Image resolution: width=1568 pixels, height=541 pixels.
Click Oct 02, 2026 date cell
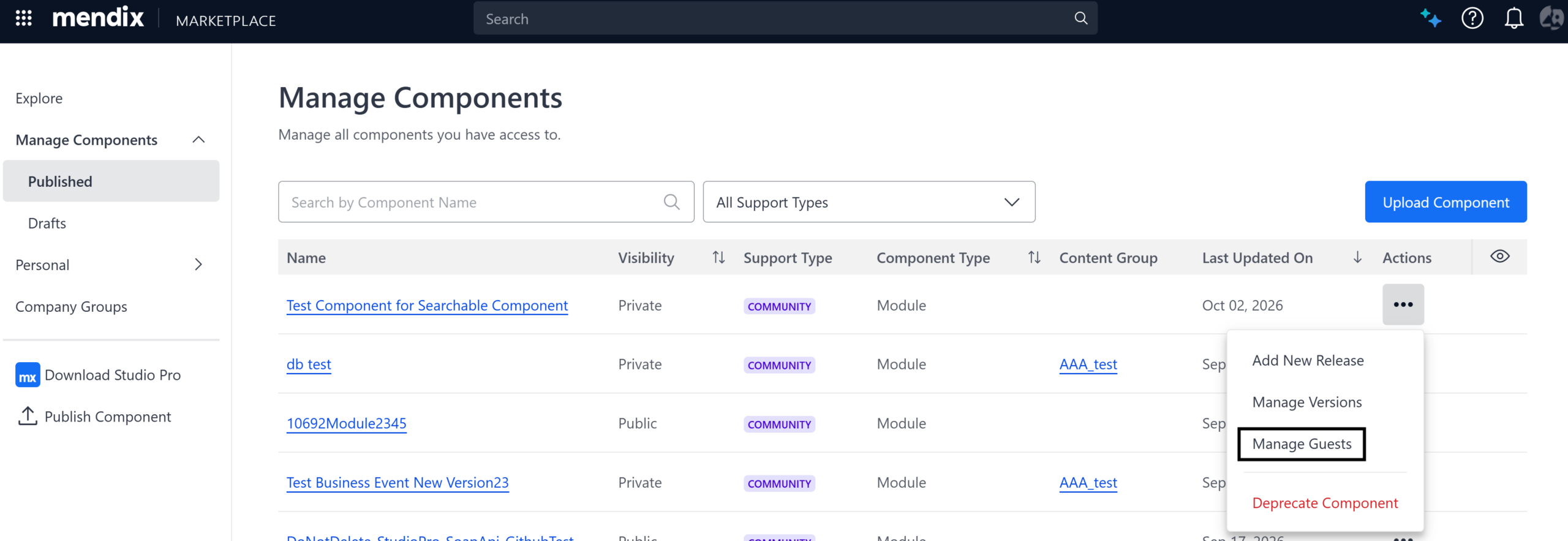coord(1242,306)
